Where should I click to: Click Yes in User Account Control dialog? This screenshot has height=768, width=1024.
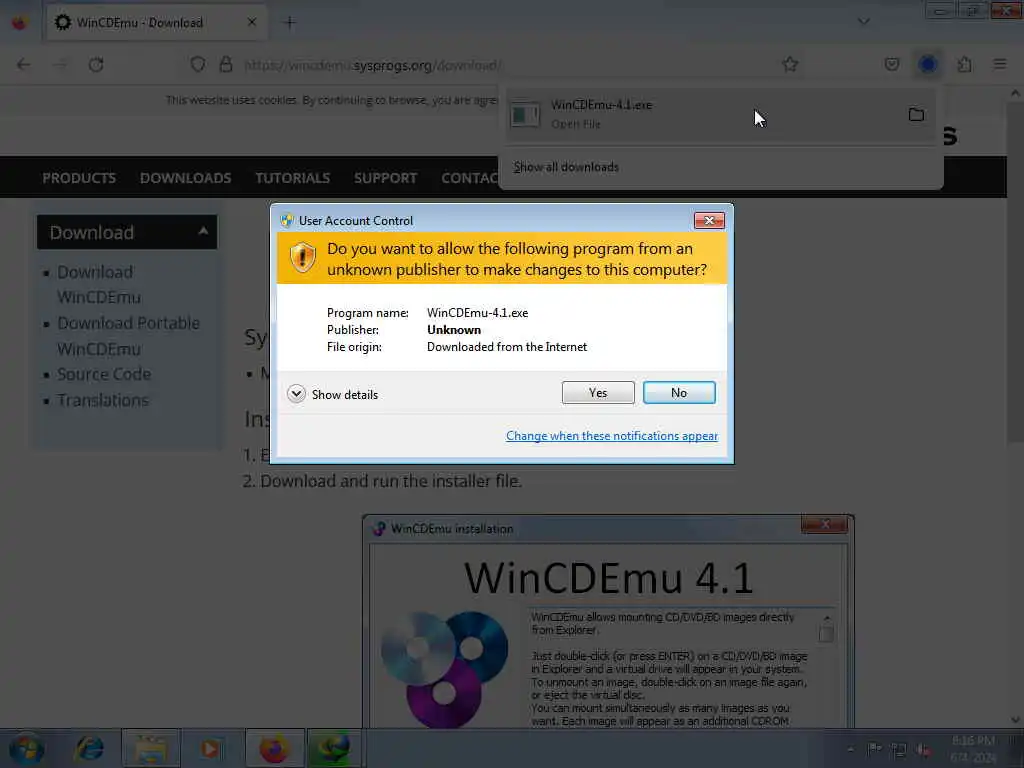tap(598, 392)
